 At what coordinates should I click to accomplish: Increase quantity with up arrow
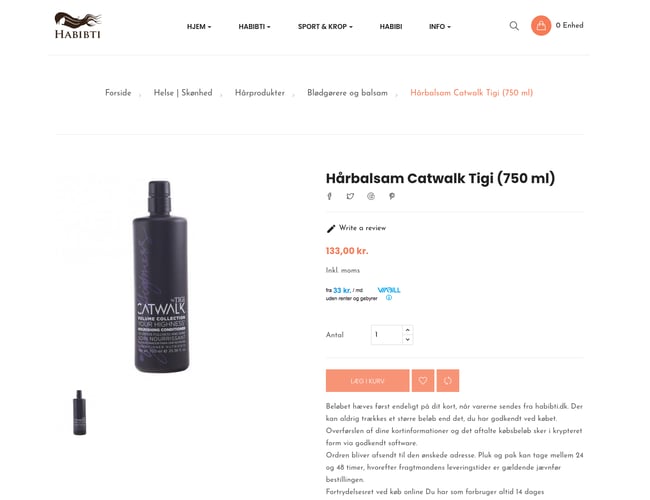[x=408, y=330]
